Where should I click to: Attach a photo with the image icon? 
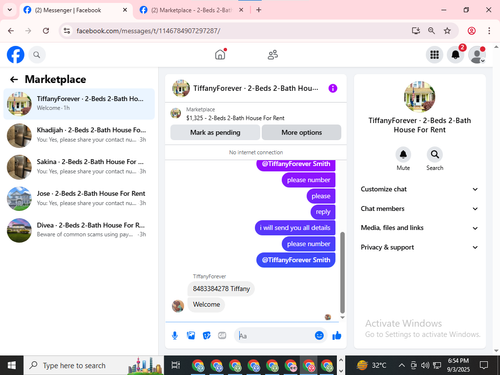[191, 336]
